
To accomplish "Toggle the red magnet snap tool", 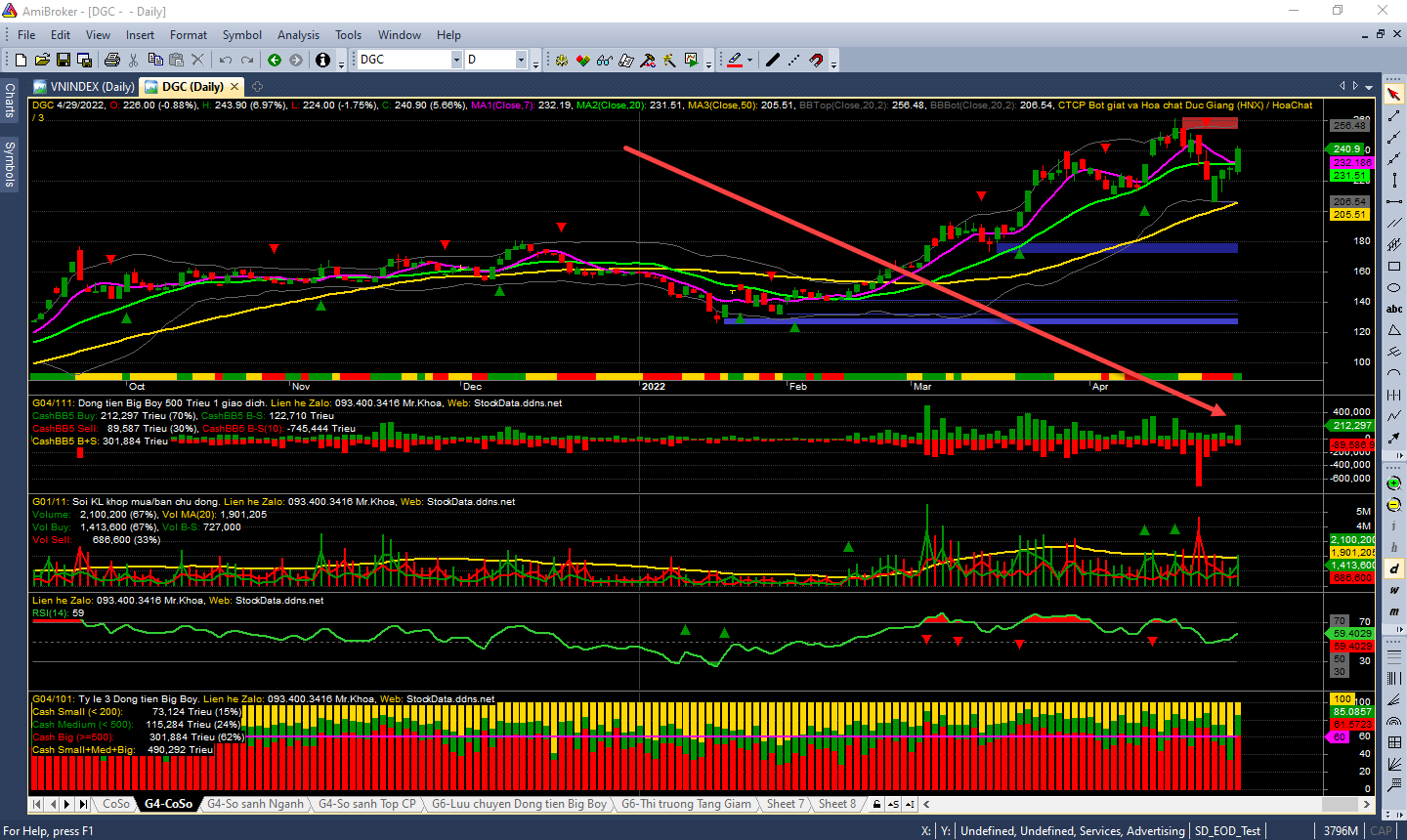I will [816, 60].
